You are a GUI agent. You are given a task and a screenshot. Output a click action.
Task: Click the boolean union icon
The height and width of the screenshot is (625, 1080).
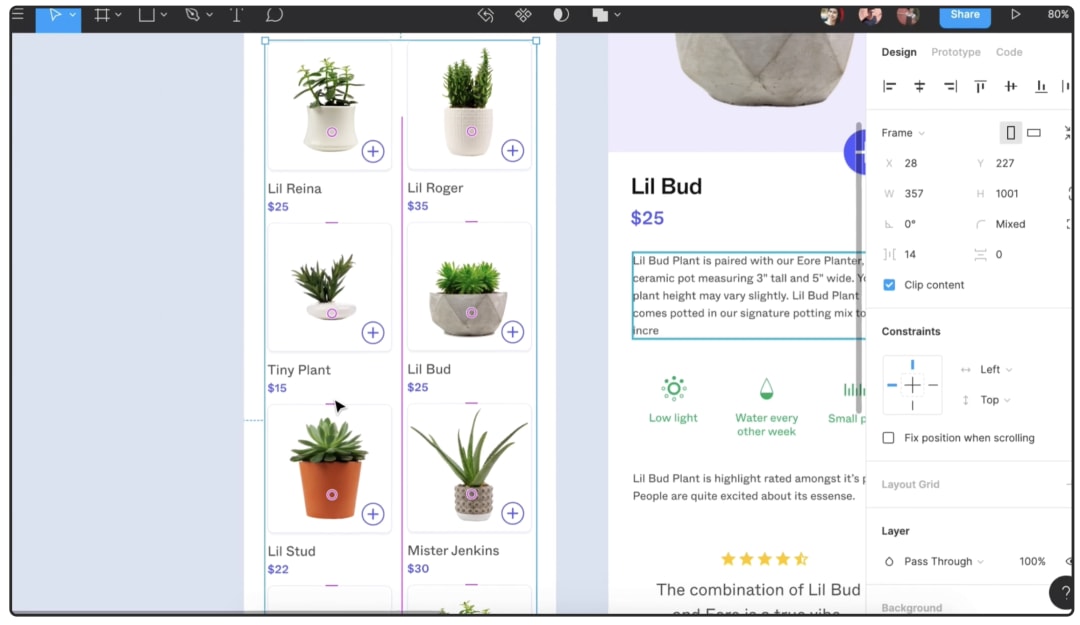click(x=600, y=14)
